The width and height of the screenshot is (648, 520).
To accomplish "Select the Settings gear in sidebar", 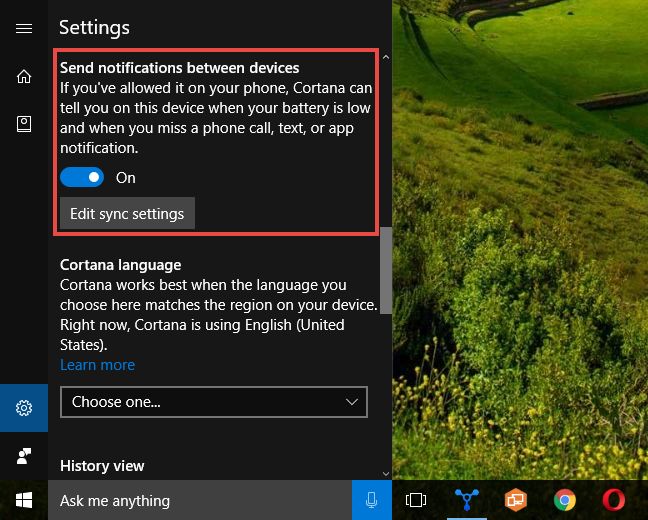I will point(24,408).
